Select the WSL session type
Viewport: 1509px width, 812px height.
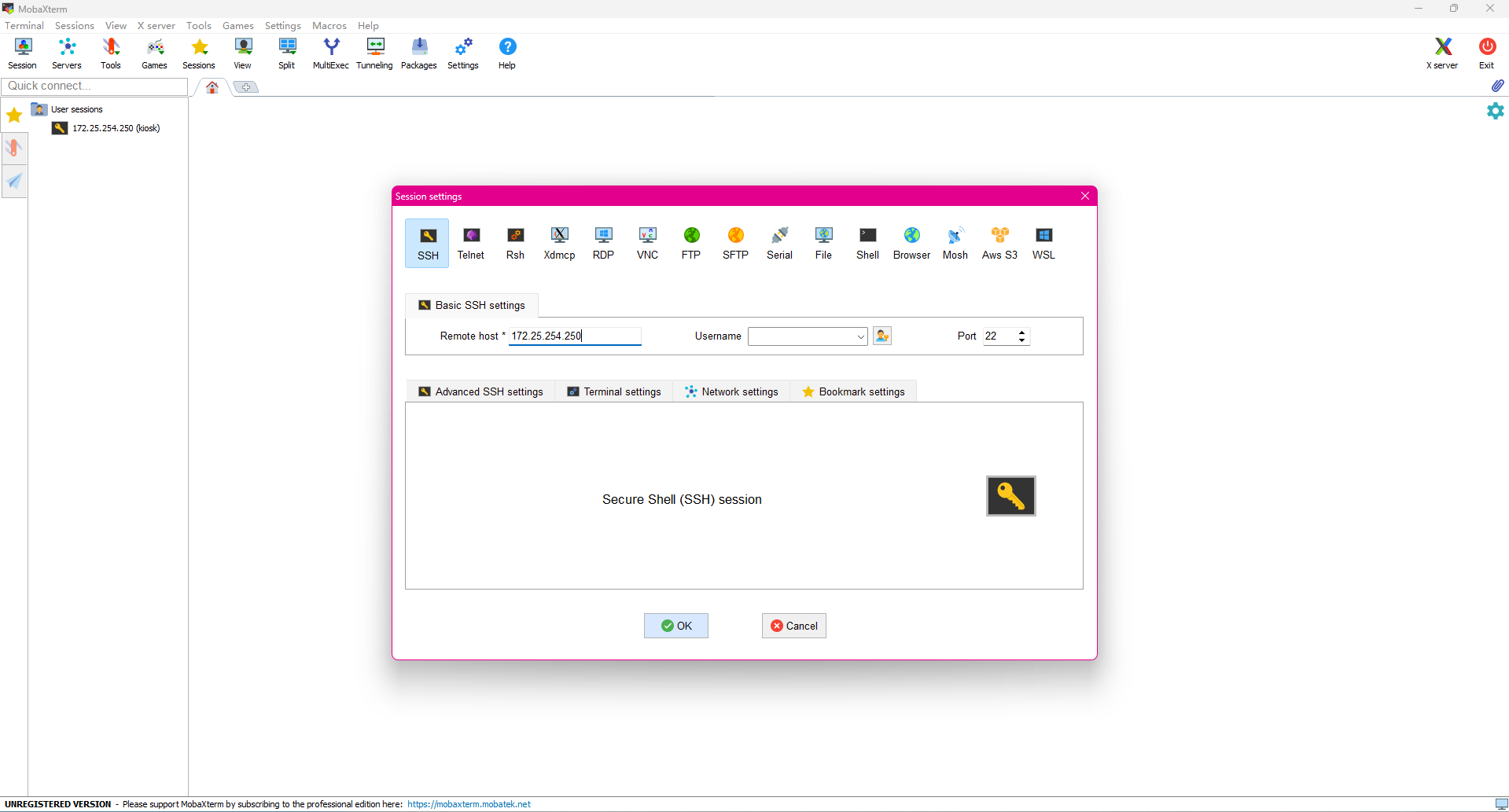click(x=1043, y=244)
